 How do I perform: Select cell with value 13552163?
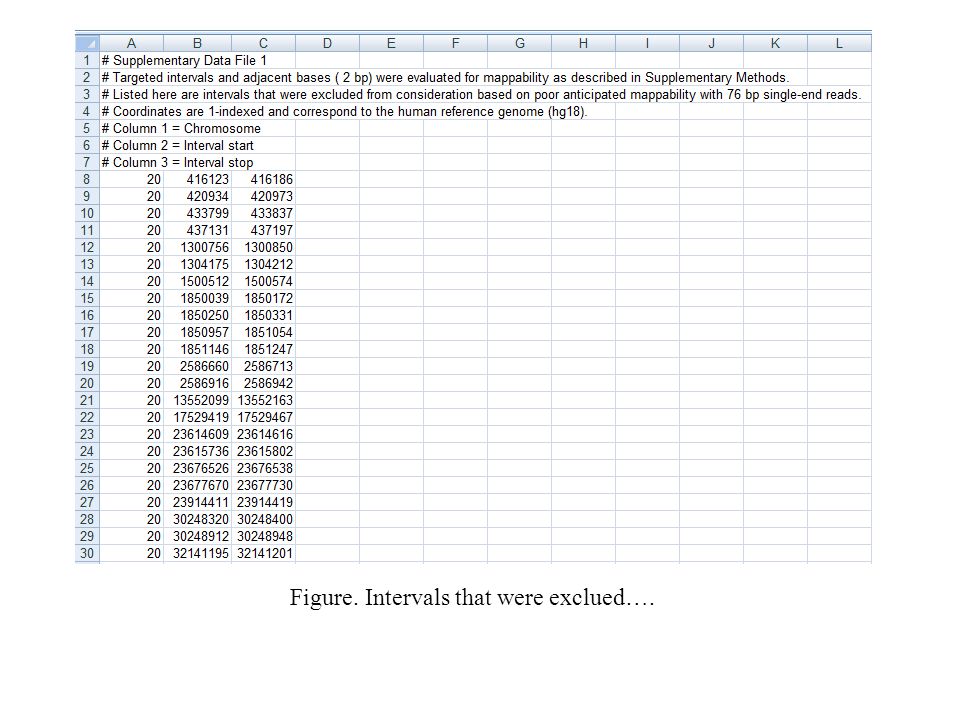(x=263, y=400)
